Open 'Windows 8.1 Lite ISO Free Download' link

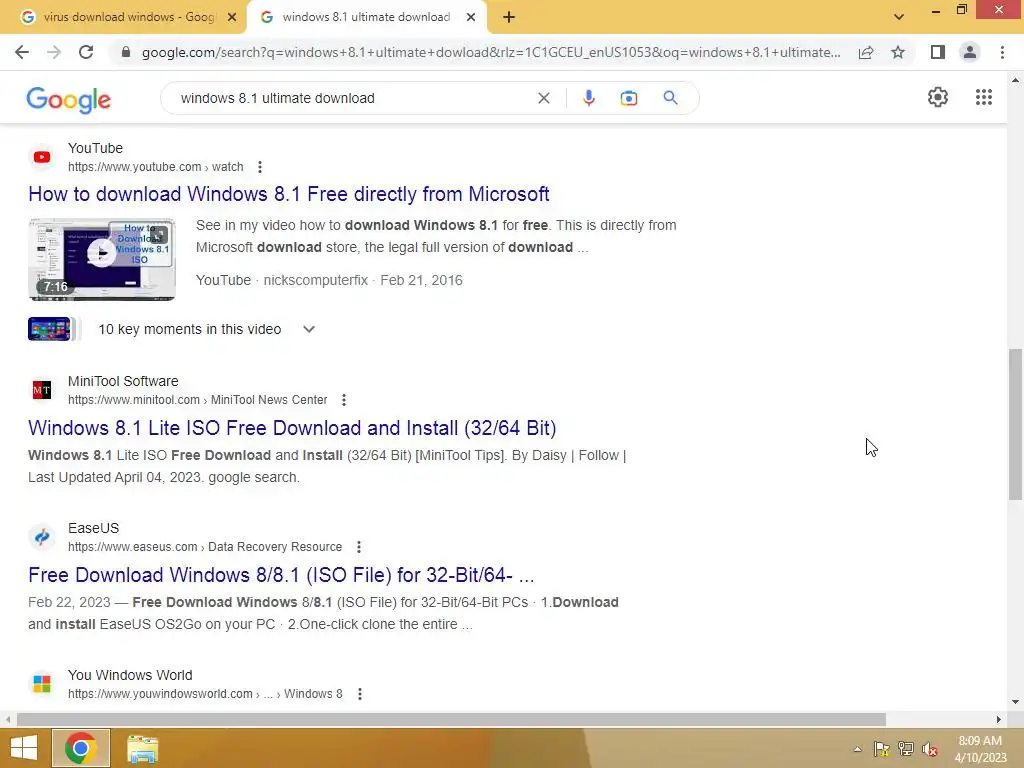(x=292, y=428)
